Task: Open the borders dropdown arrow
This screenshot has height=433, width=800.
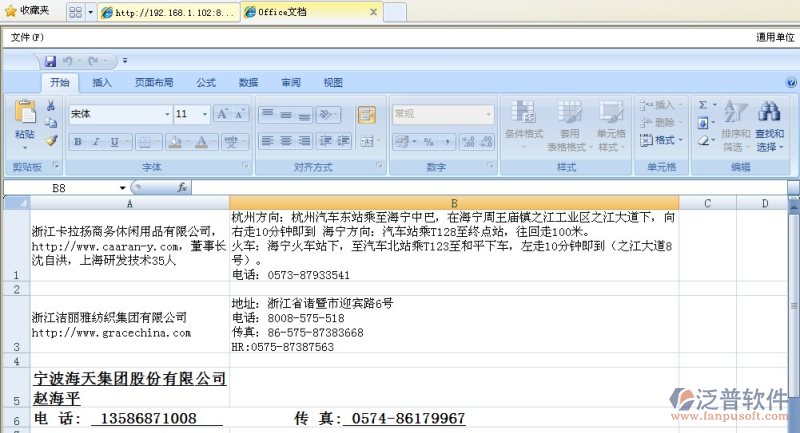Action: 158,142
